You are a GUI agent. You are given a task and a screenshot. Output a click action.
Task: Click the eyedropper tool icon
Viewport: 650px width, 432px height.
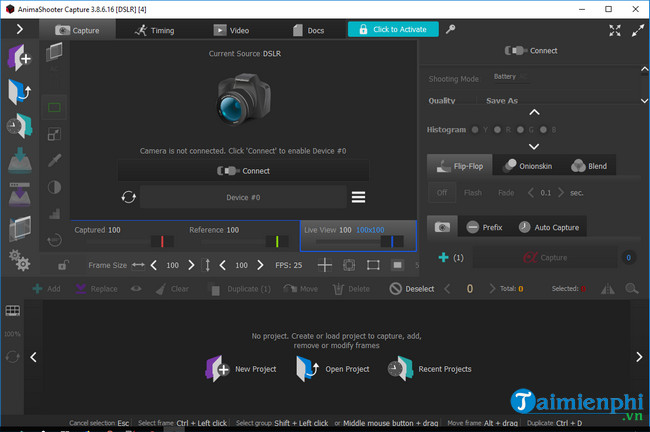point(54,160)
